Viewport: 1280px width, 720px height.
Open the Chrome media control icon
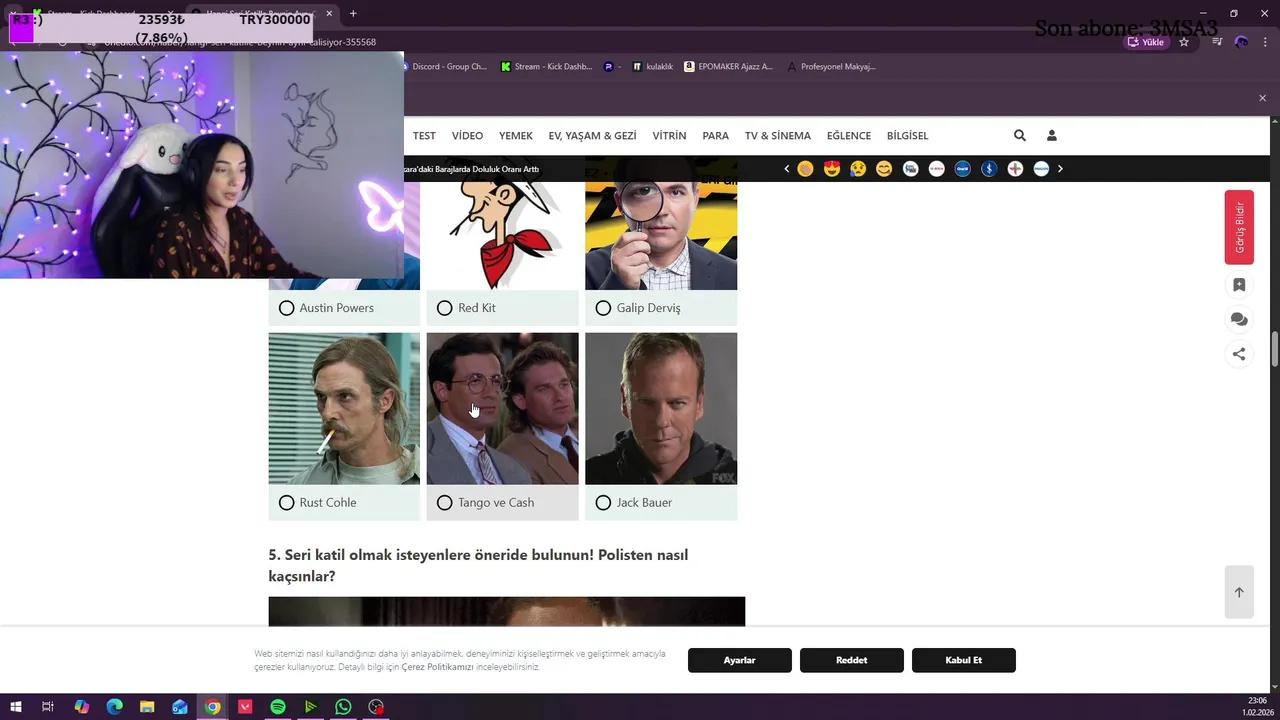(x=1217, y=42)
